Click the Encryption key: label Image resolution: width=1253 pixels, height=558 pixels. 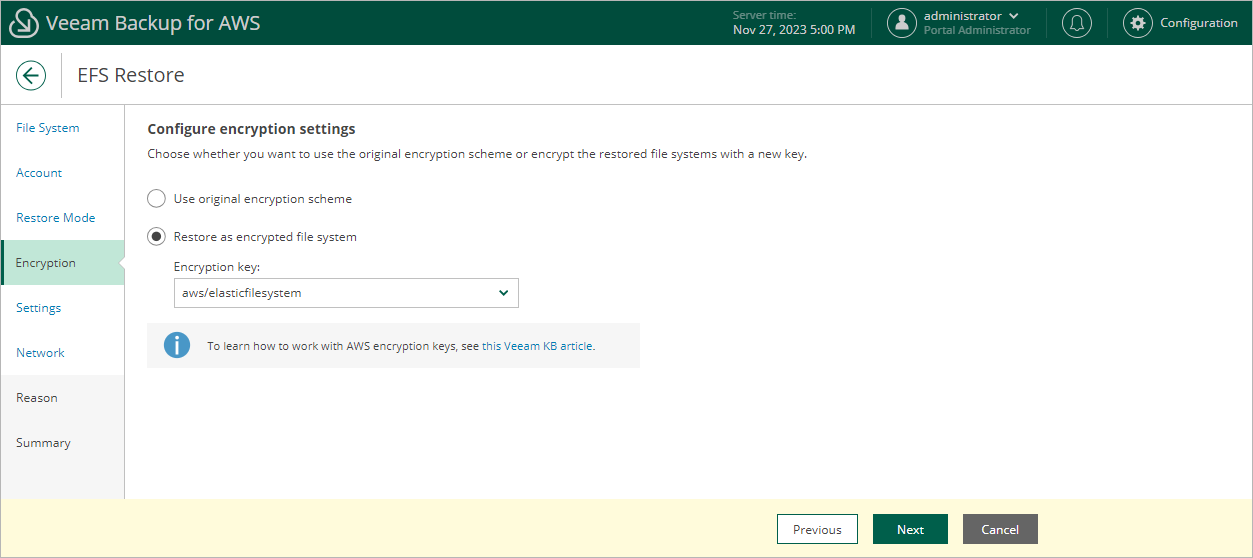(x=216, y=267)
